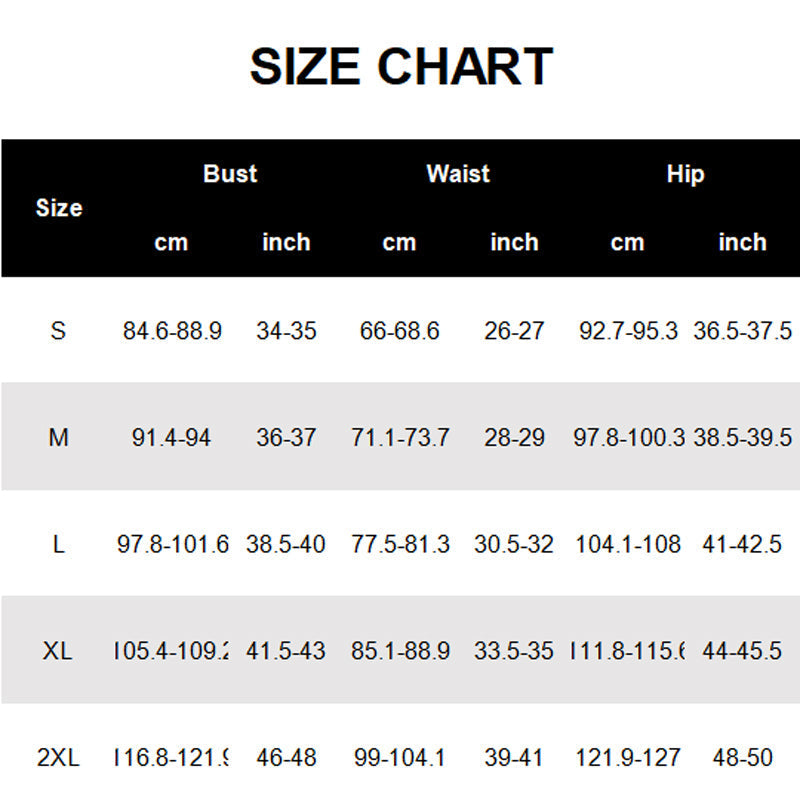Select the Waist column header
The image size is (800, 800).
[x=458, y=174]
